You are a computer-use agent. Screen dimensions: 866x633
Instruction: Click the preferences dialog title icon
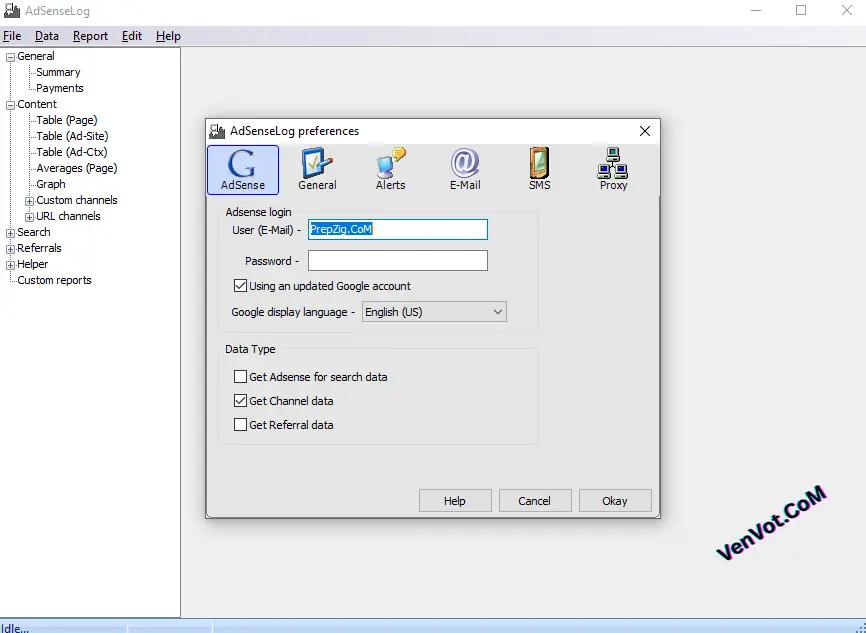pyautogui.click(x=217, y=131)
